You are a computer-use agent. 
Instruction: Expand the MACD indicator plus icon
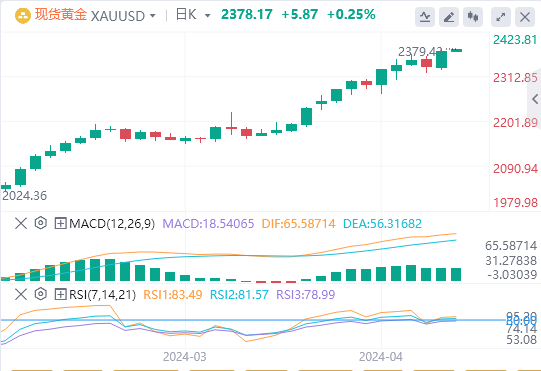coord(60,223)
